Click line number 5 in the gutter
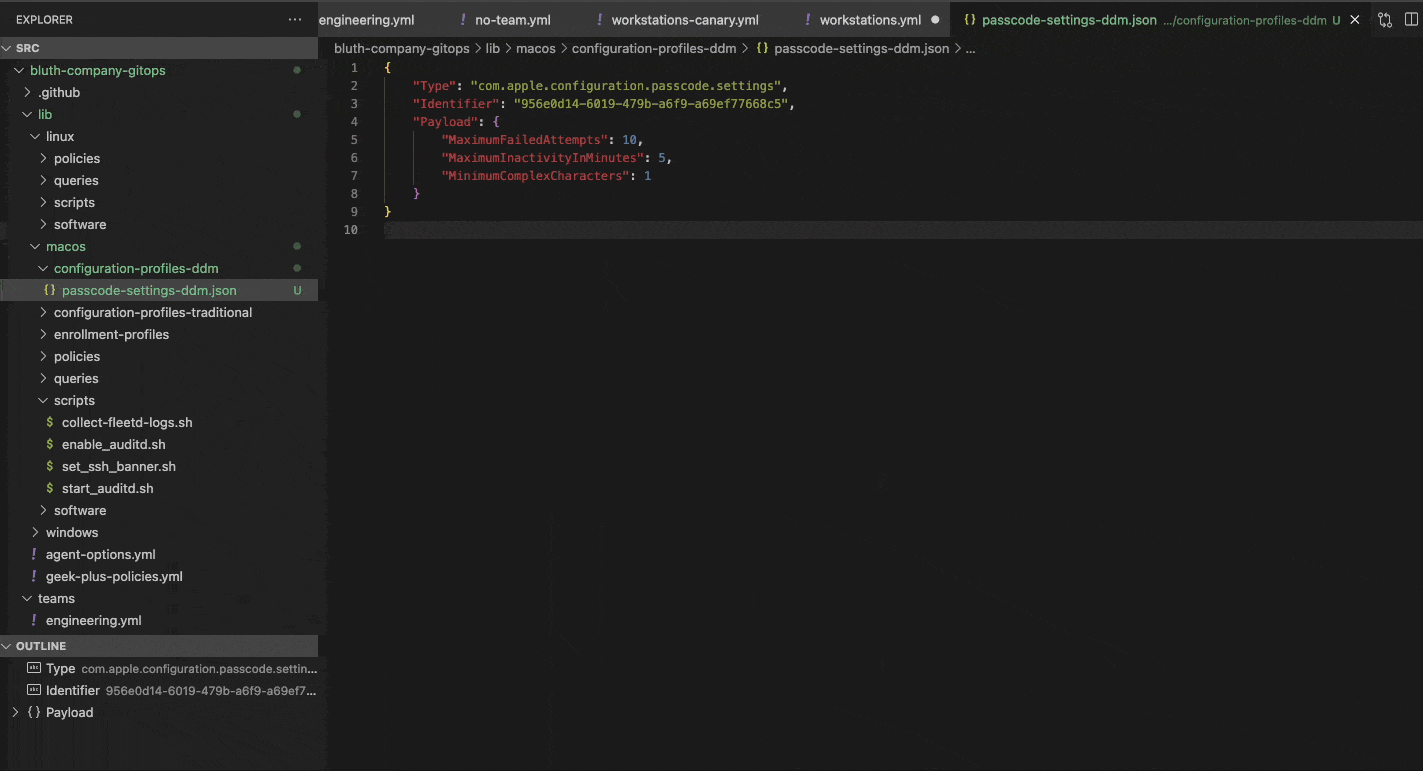The height and width of the screenshot is (771, 1423). click(x=354, y=140)
